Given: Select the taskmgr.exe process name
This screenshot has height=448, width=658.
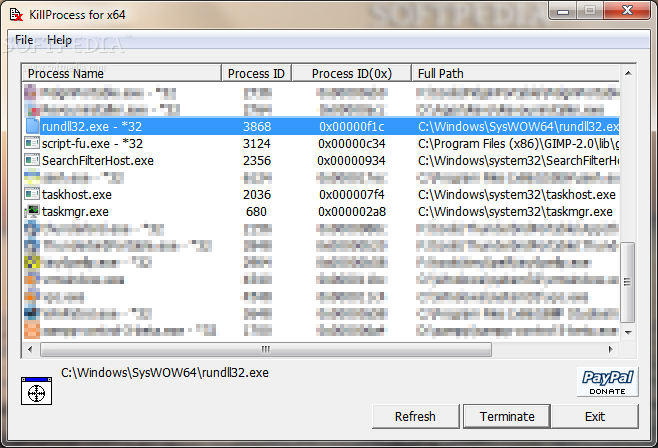Looking at the screenshot, I should pyautogui.click(x=75, y=211).
